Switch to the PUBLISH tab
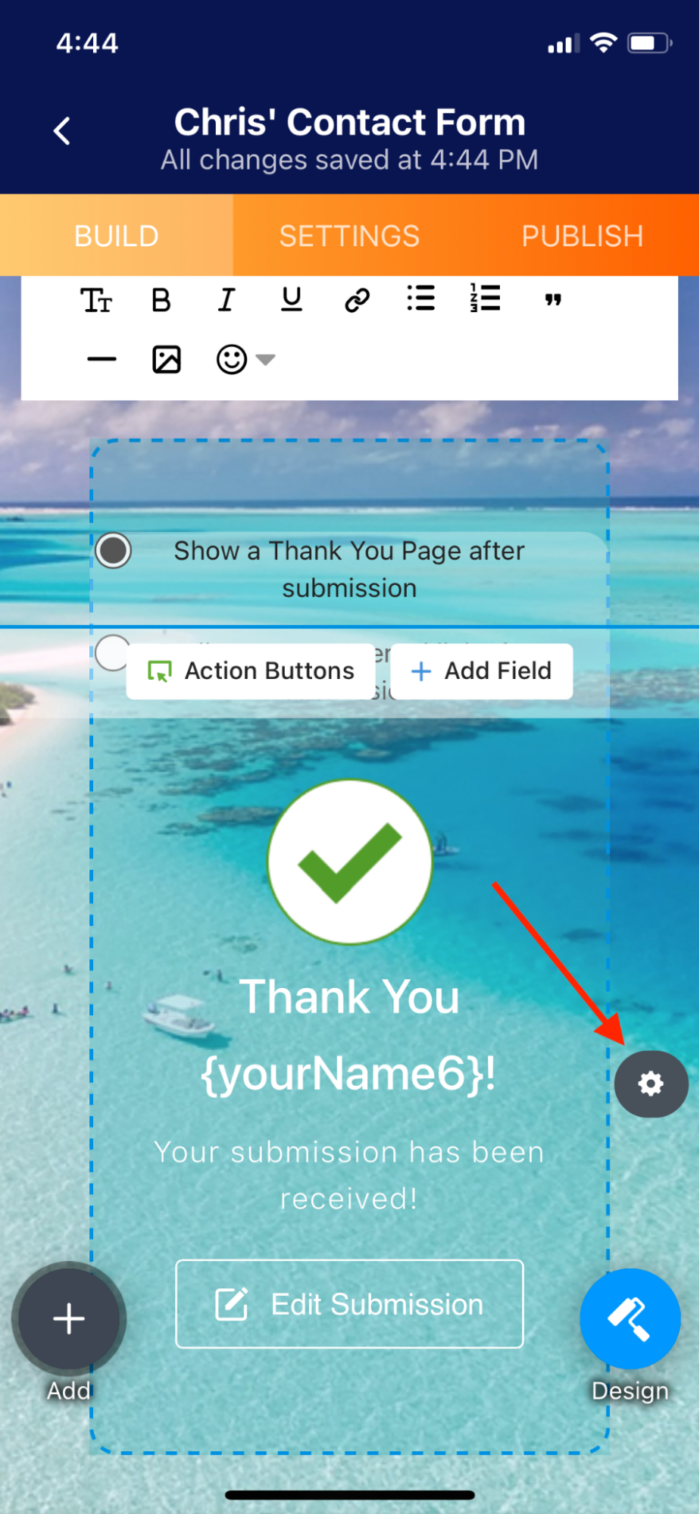 point(582,236)
